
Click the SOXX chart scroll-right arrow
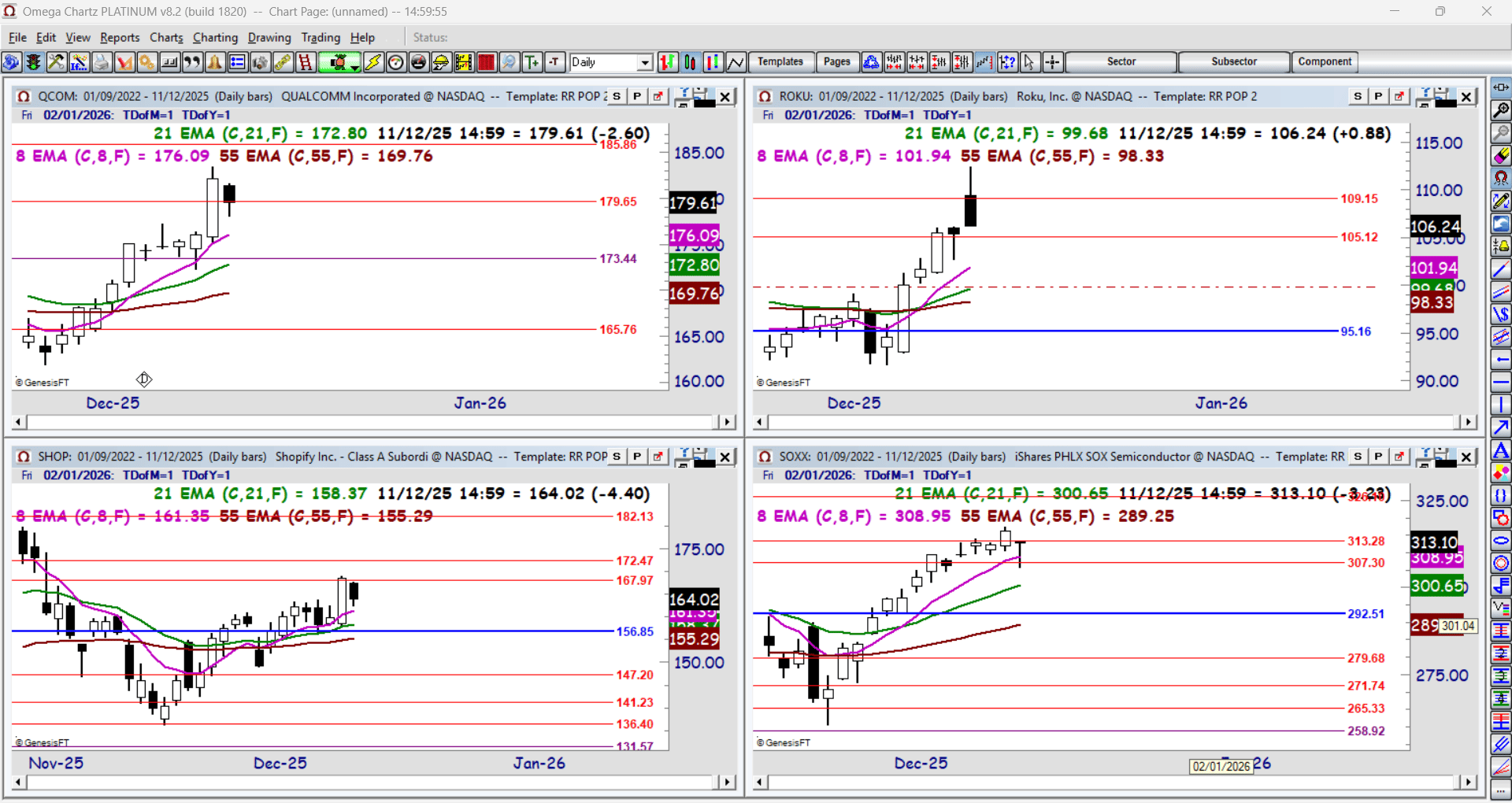coord(1468,783)
